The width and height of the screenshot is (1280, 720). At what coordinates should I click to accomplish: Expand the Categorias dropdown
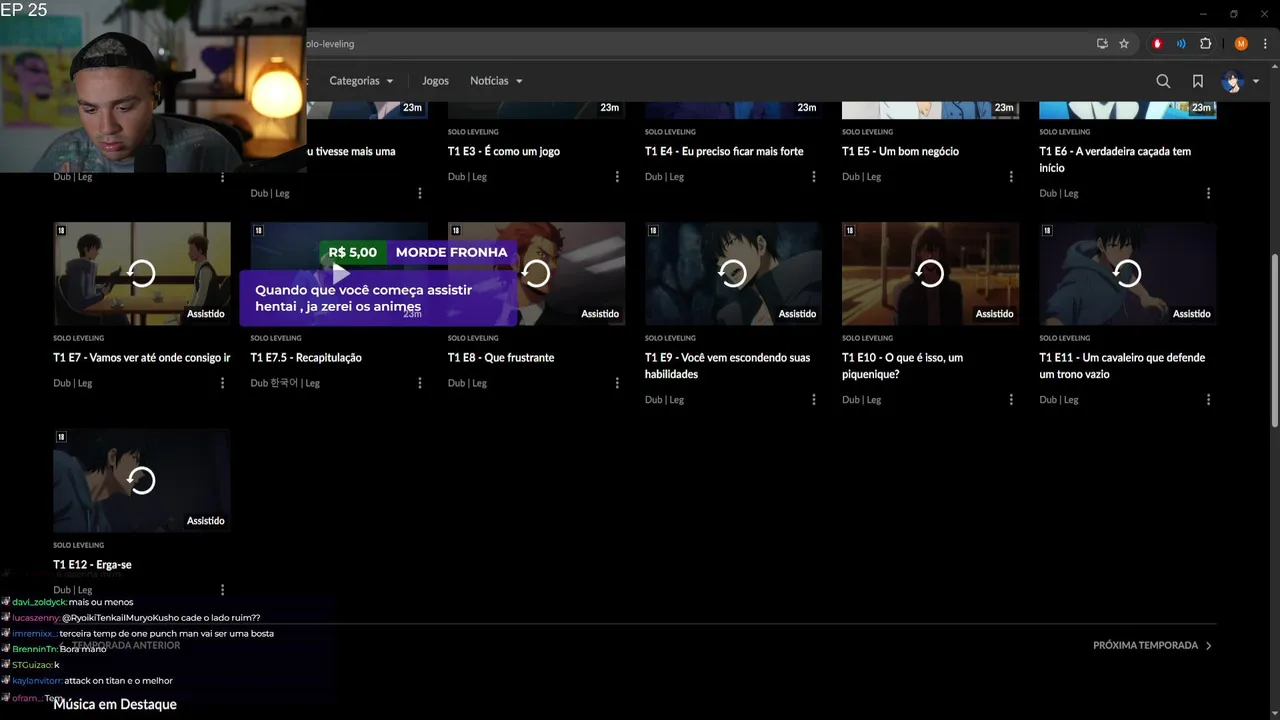361,81
